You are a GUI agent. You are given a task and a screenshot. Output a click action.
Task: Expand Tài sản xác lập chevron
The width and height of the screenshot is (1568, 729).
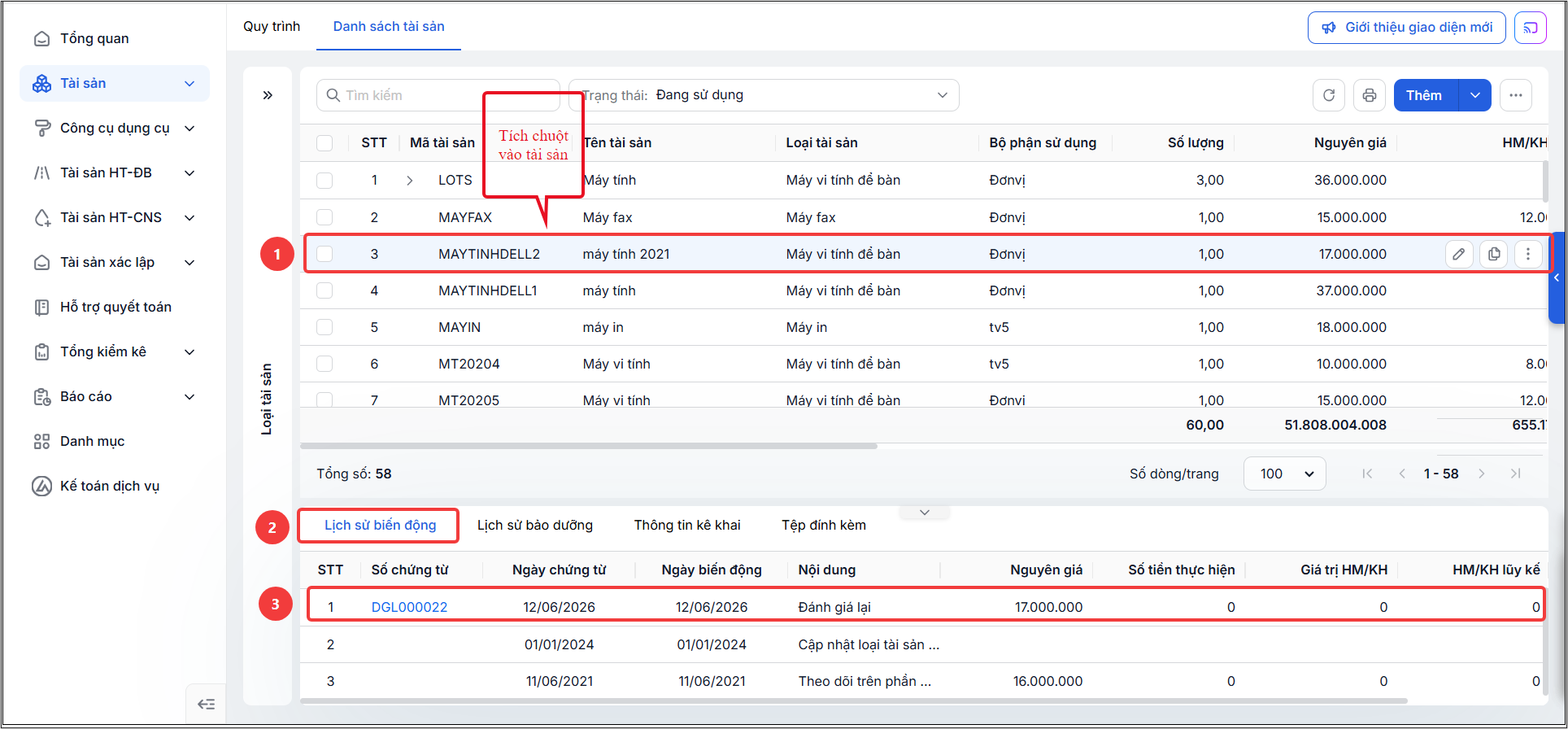[189, 263]
